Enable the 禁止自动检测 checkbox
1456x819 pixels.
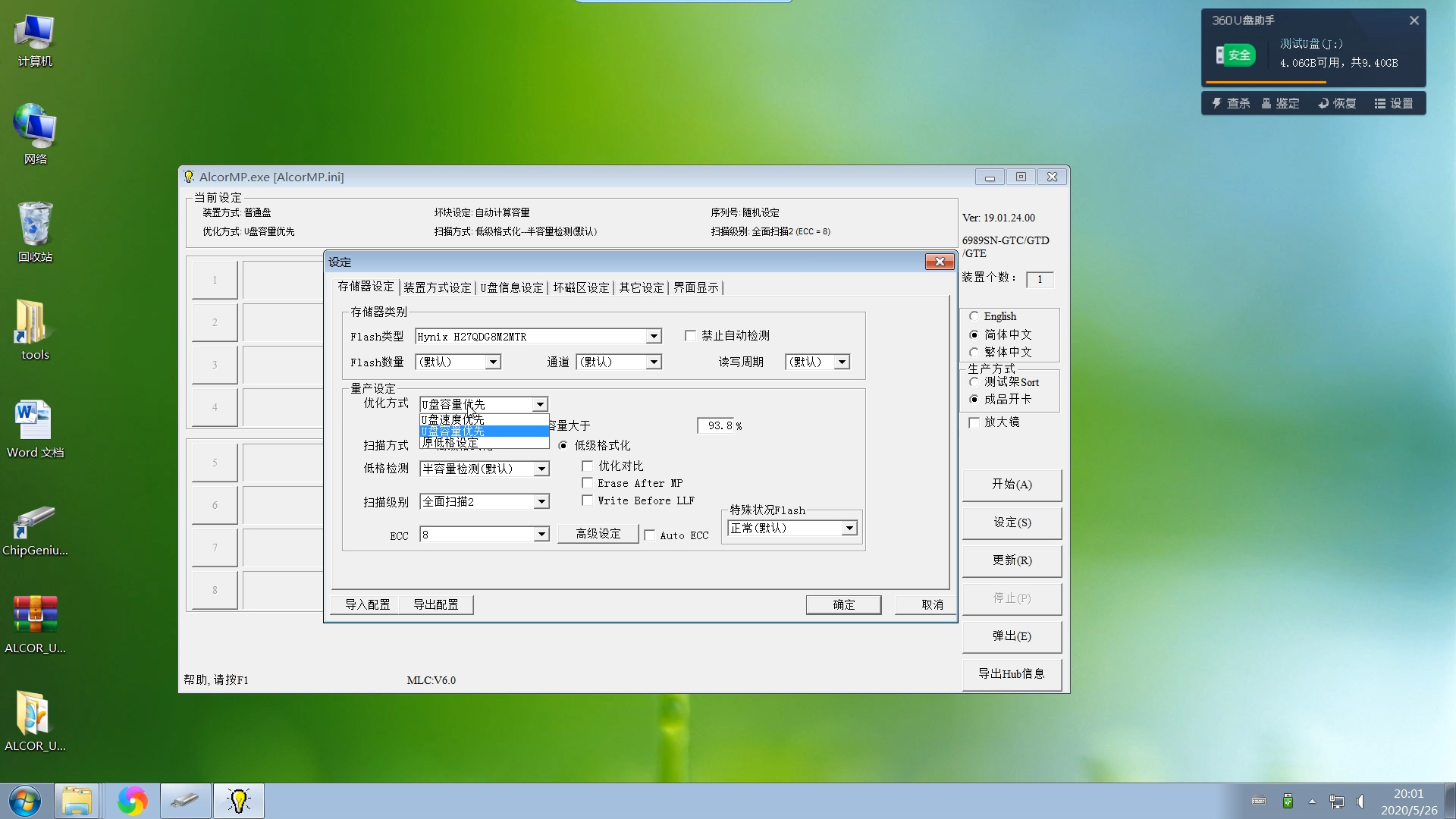[x=690, y=335]
